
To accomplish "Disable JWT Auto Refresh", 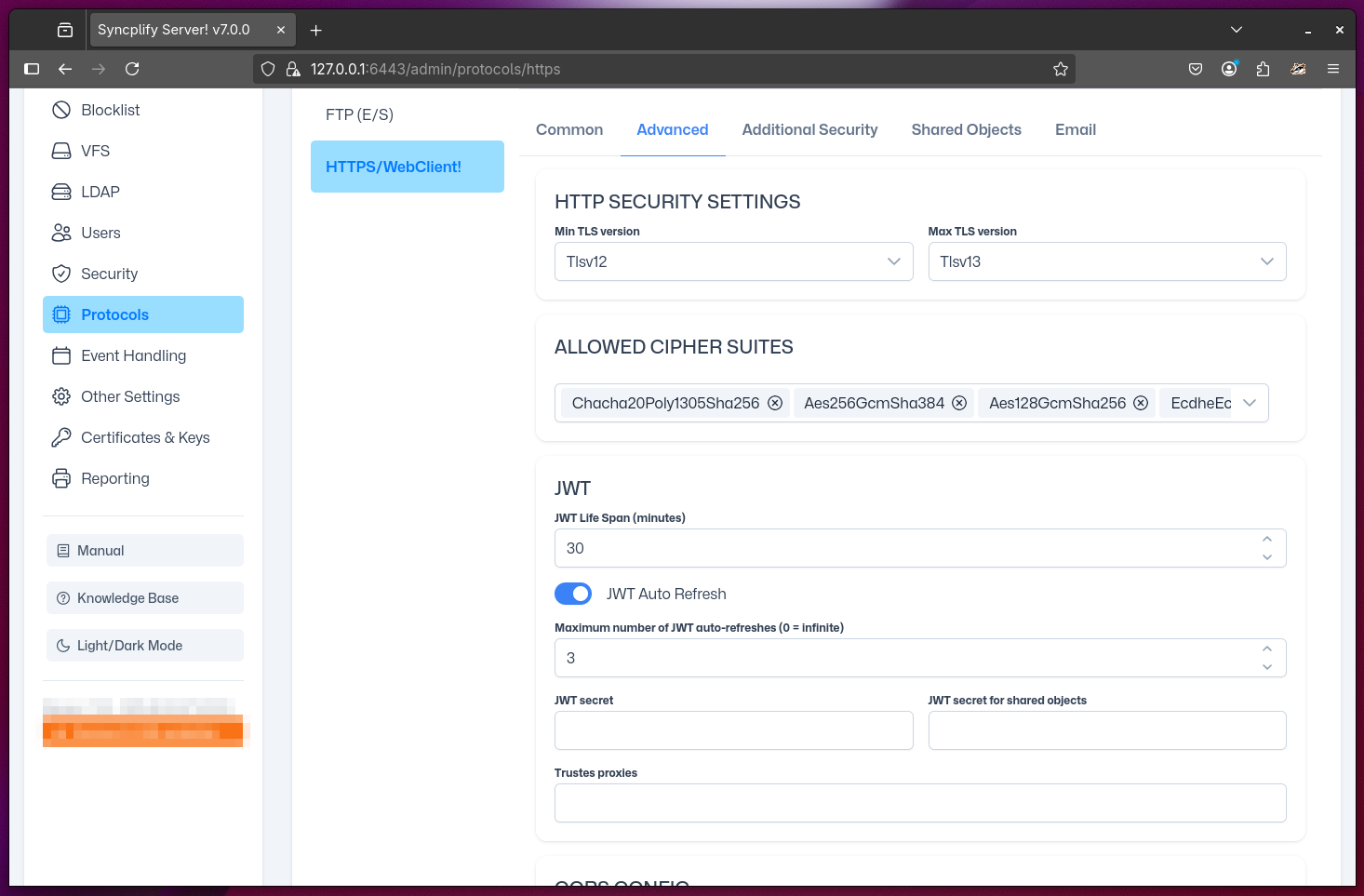I will tap(573, 594).
